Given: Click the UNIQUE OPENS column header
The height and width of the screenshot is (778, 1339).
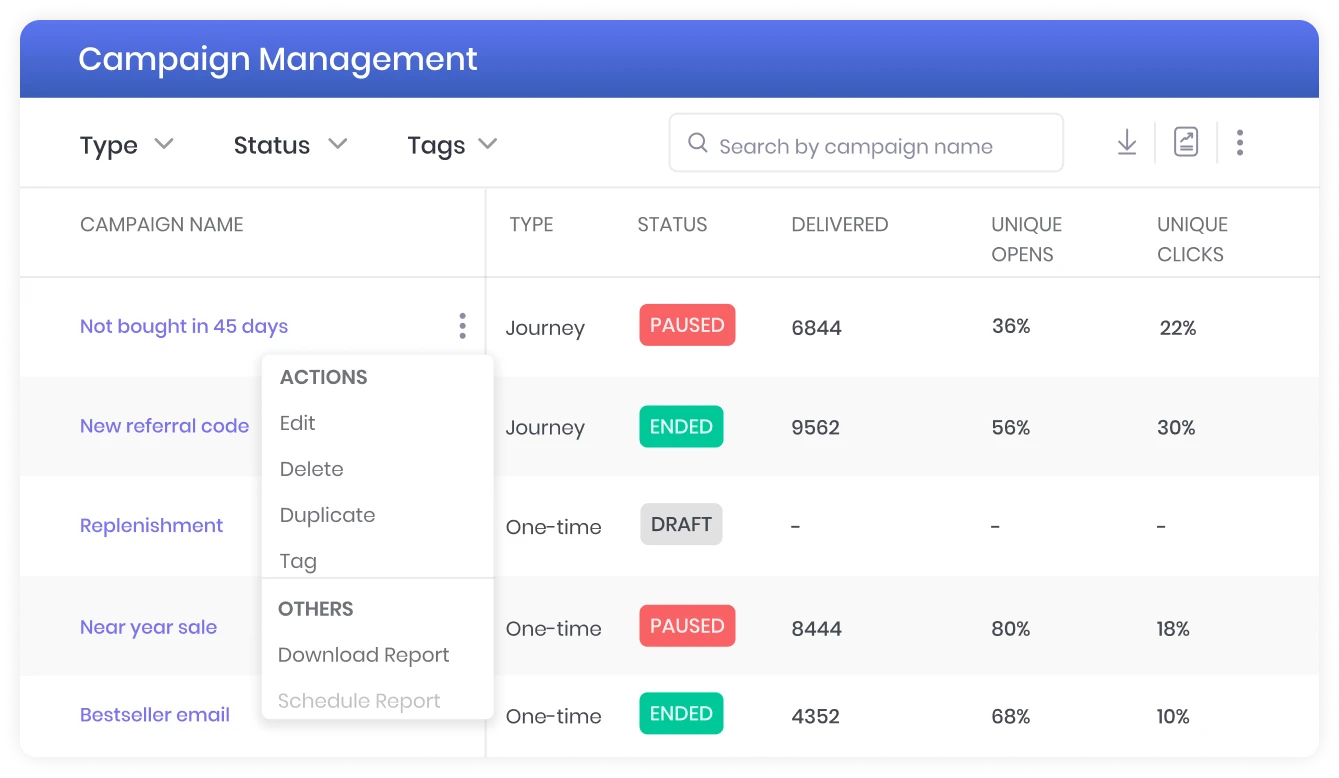Looking at the screenshot, I should pos(1026,239).
